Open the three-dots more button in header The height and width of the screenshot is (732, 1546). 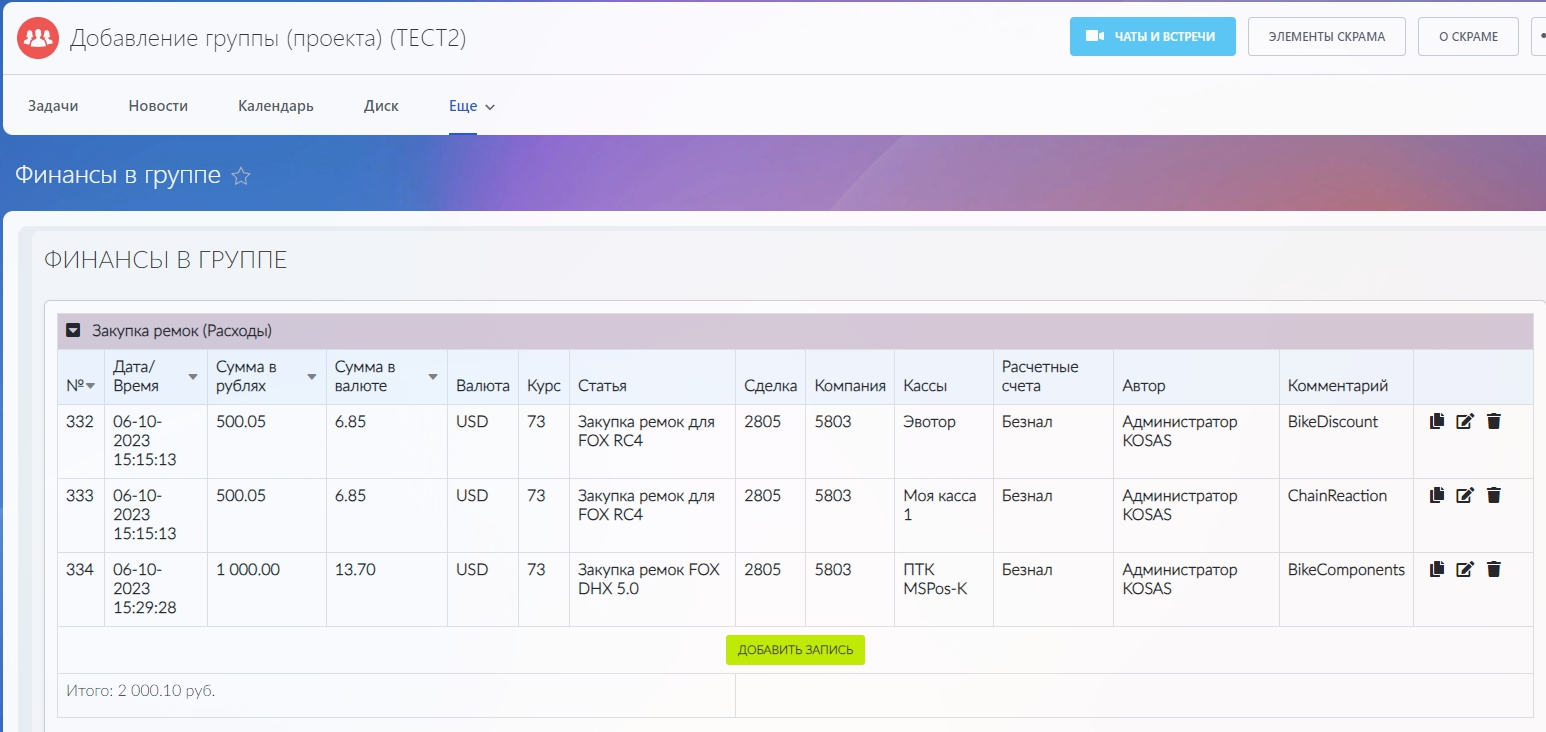[x=1539, y=36]
